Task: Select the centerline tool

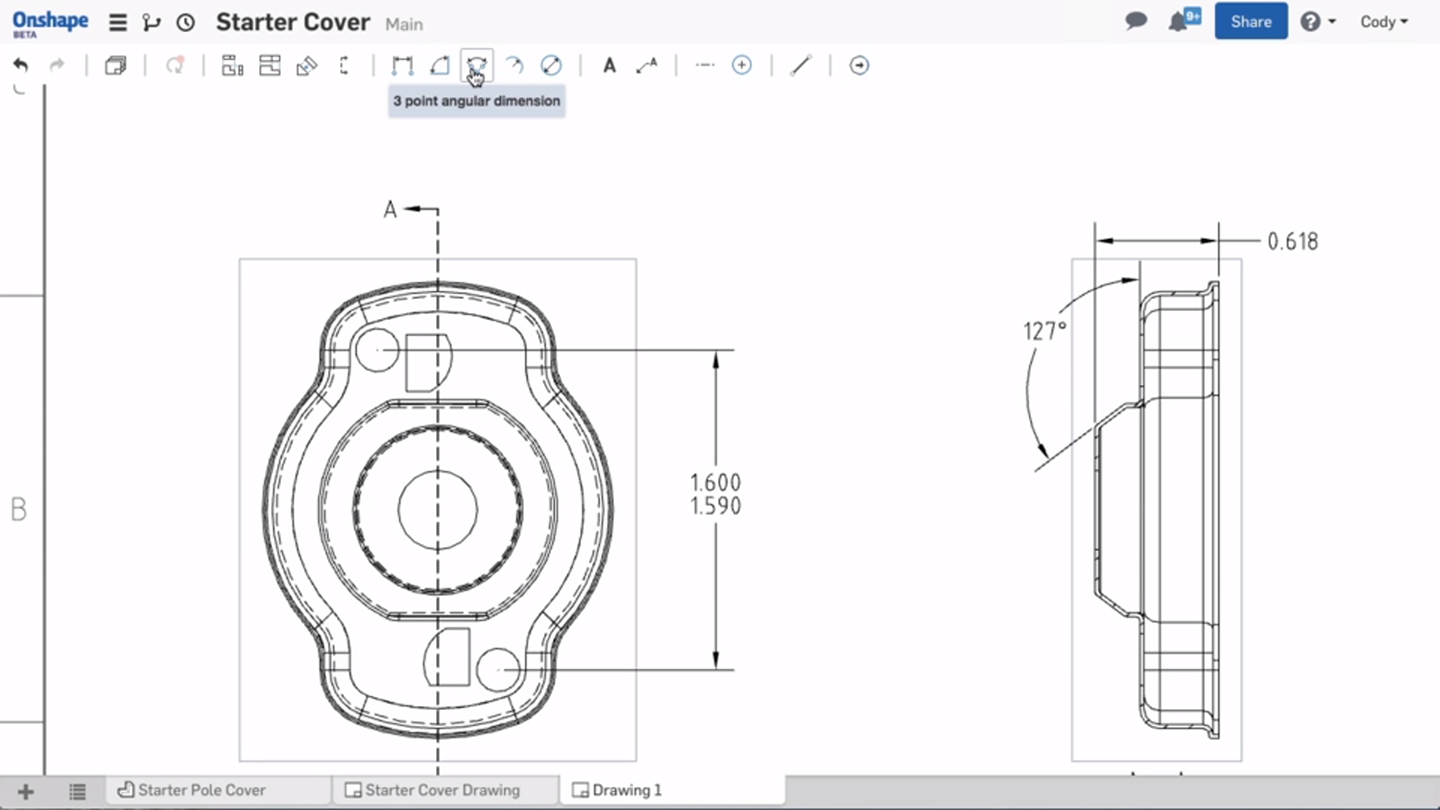Action: pyautogui.click(x=704, y=65)
